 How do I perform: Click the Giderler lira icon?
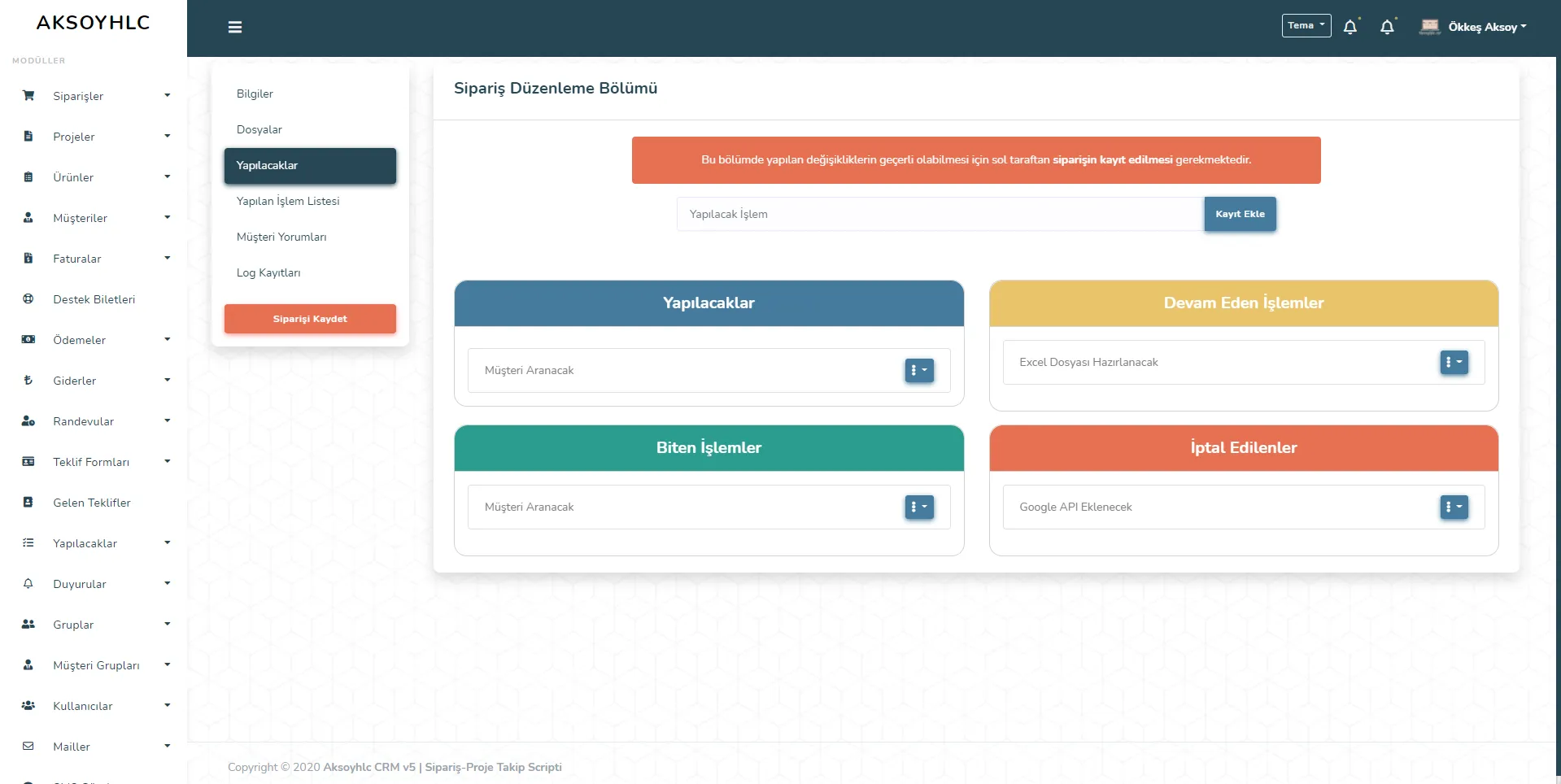[x=28, y=380]
